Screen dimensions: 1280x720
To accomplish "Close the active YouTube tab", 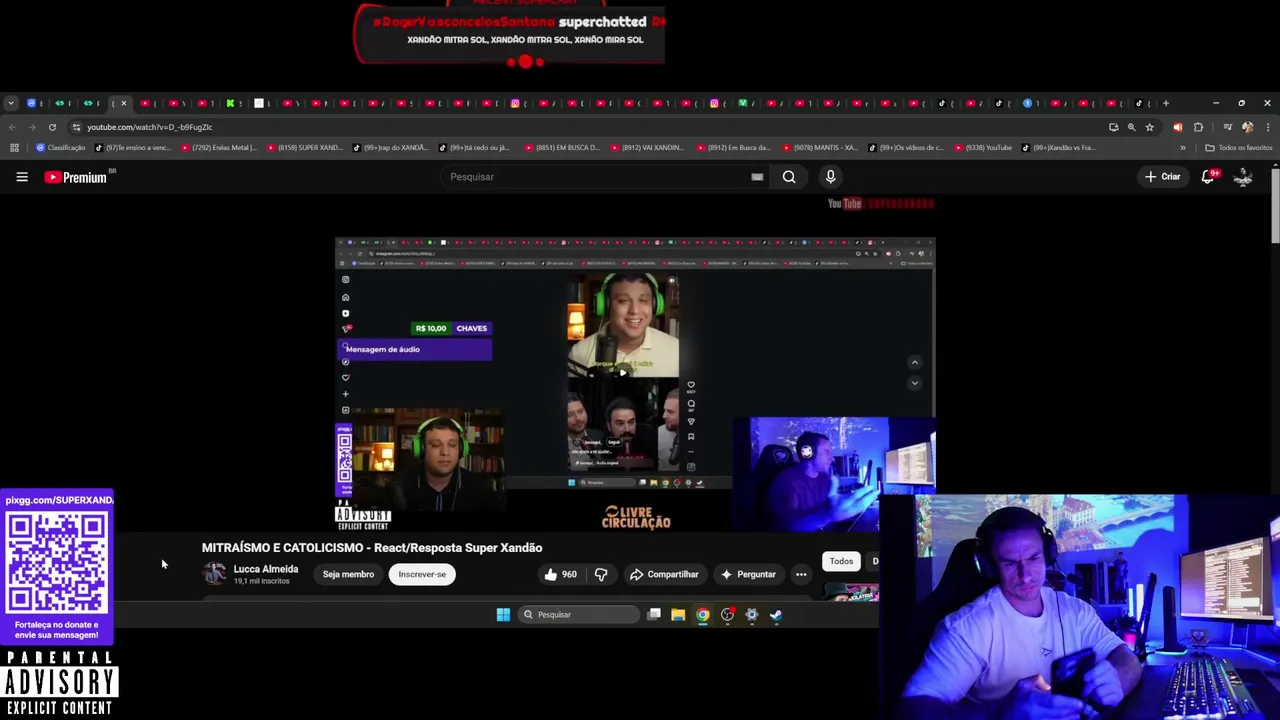I will [x=124, y=103].
